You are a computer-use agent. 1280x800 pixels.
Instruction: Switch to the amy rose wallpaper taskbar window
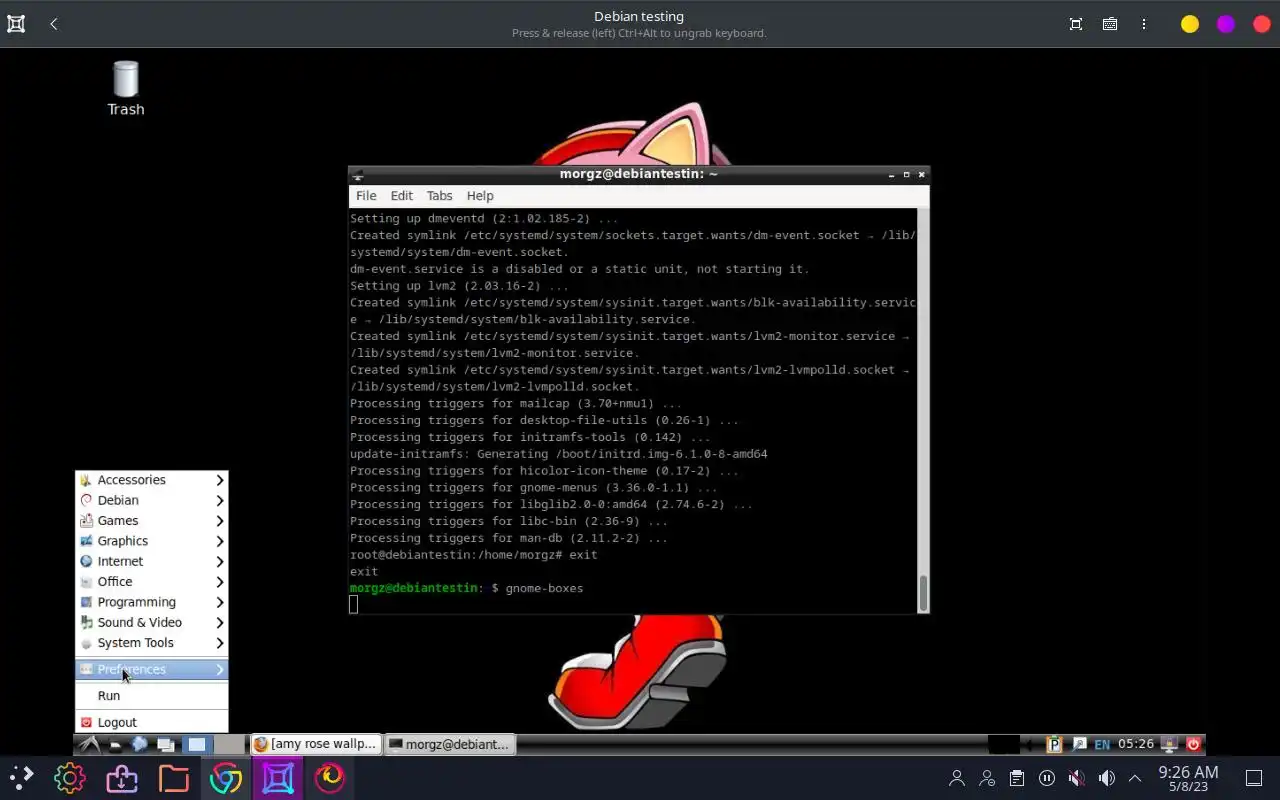315,744
